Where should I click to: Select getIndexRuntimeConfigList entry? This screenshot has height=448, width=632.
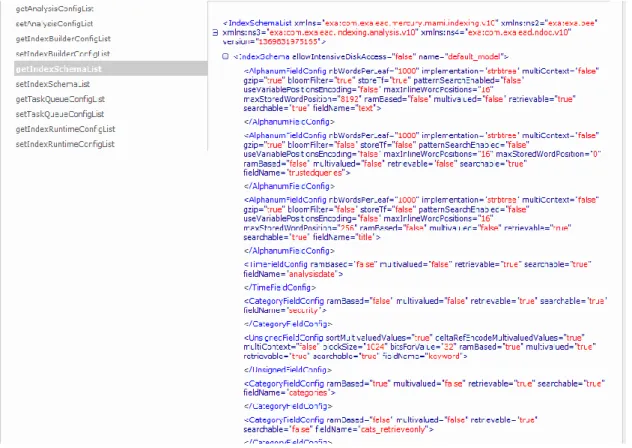tap(65, 129)
